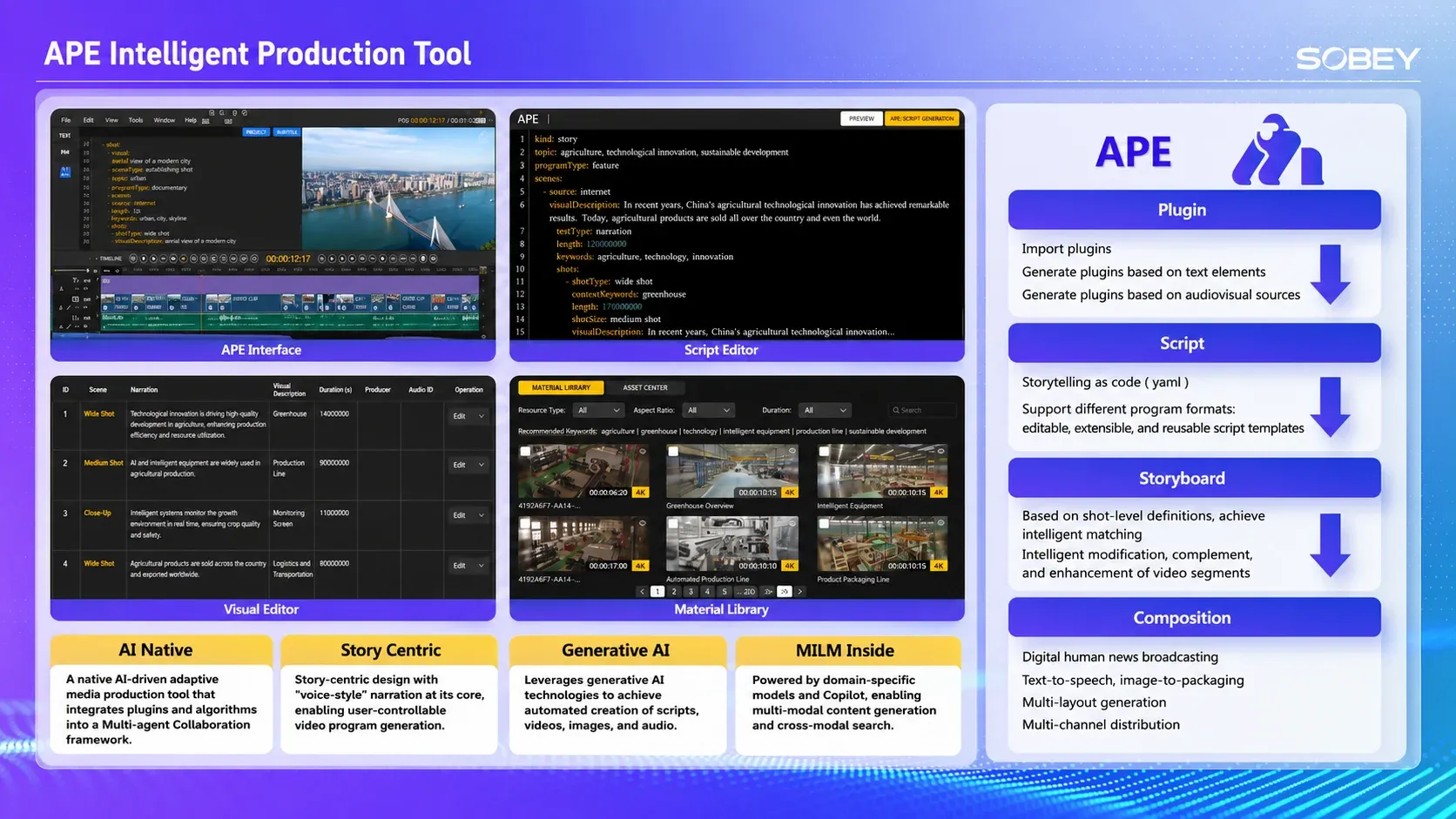Click the "Medium Shot" scene cell
Screen dimensions: 1456x819
tap(104, 463)
